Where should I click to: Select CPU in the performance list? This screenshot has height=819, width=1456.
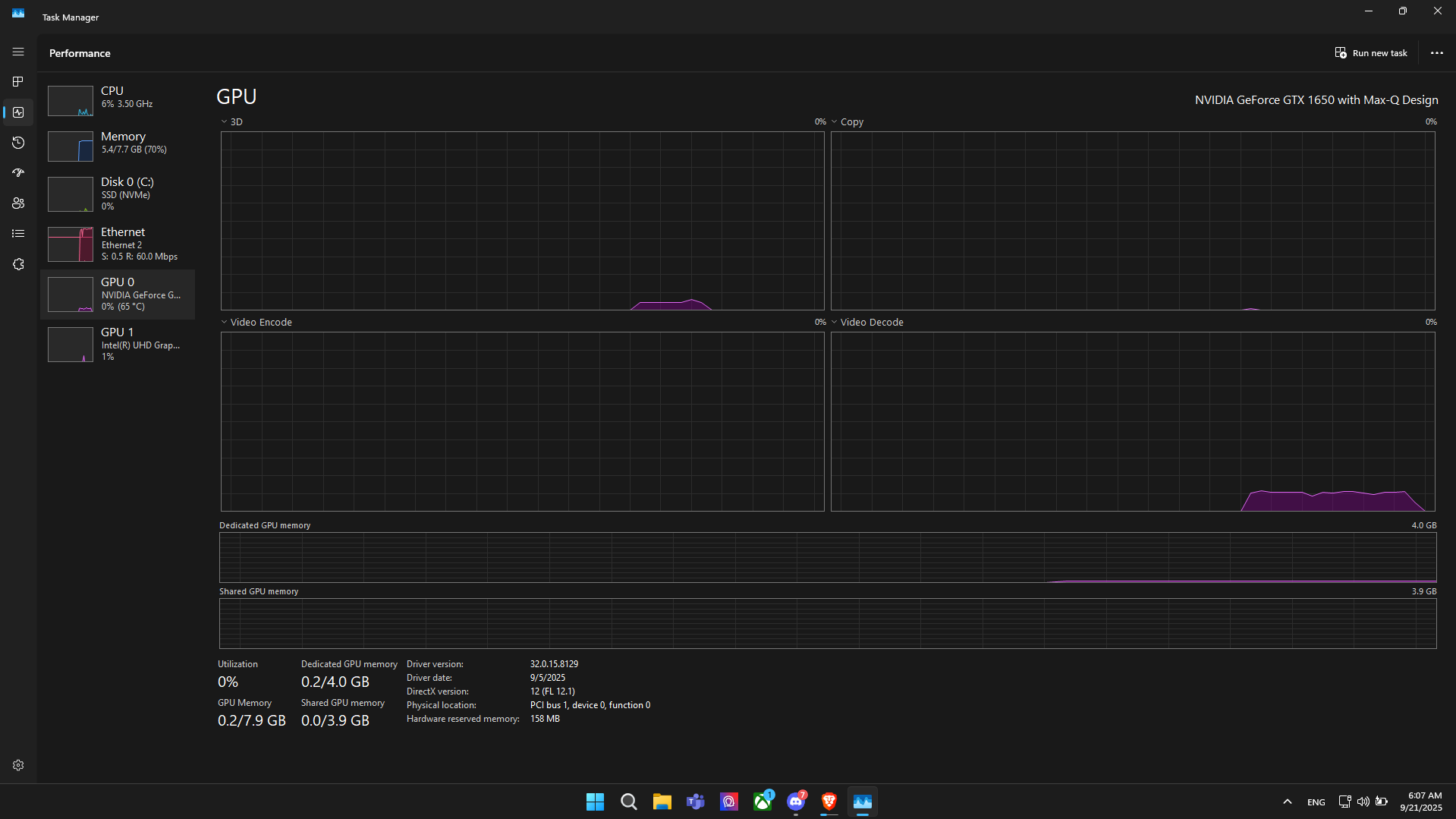coord(118,100)
